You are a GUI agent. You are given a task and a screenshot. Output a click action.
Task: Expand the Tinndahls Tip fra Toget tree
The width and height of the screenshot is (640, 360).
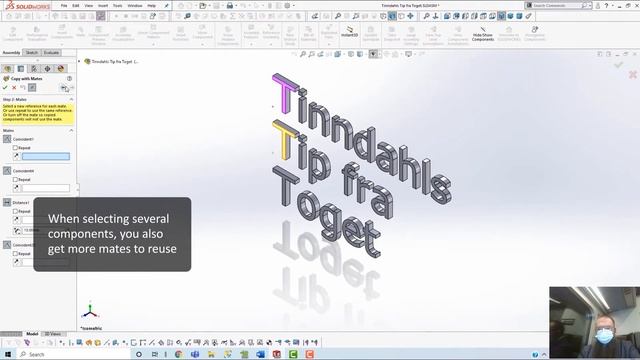(x=79, y=61)
